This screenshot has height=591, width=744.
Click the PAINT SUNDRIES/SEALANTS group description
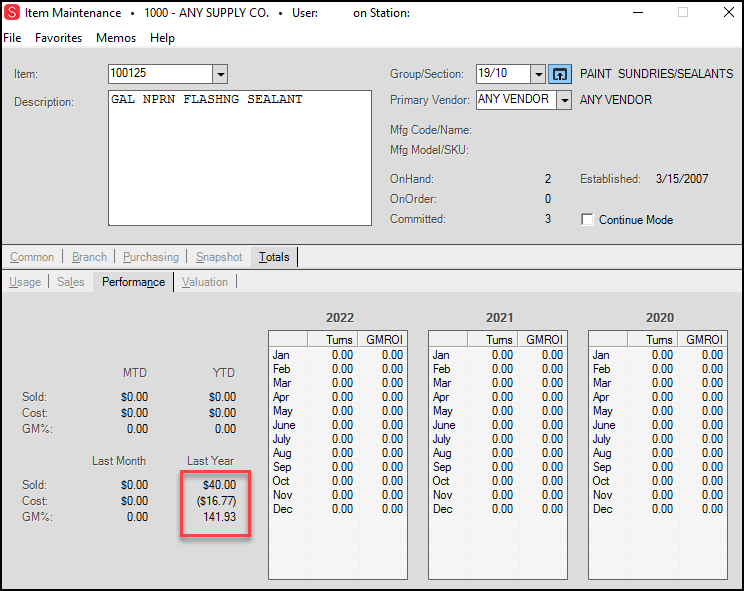tap(656, 74)
